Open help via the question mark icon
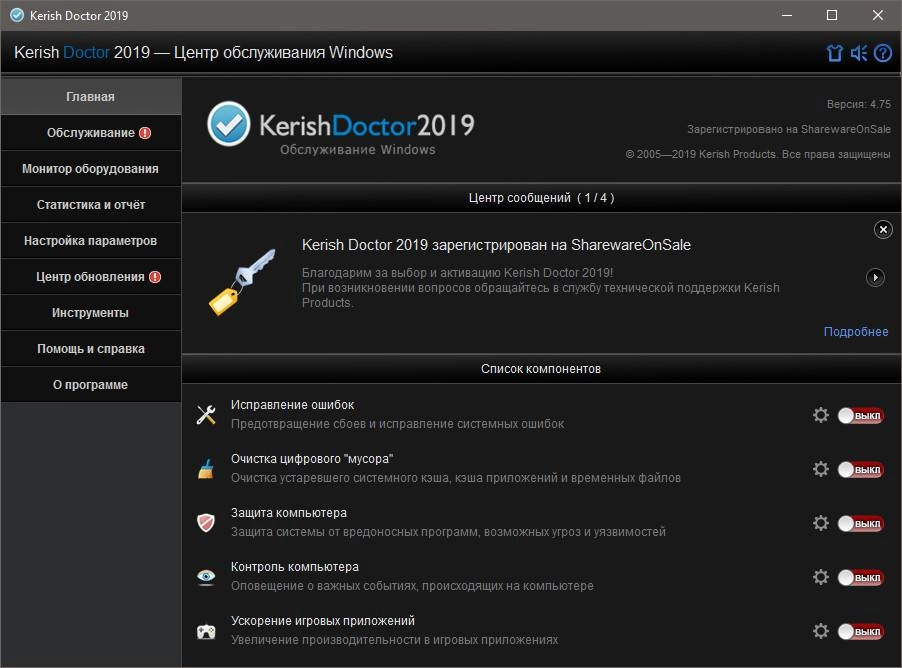Screen dimensions: 902x668 (883, 53)
